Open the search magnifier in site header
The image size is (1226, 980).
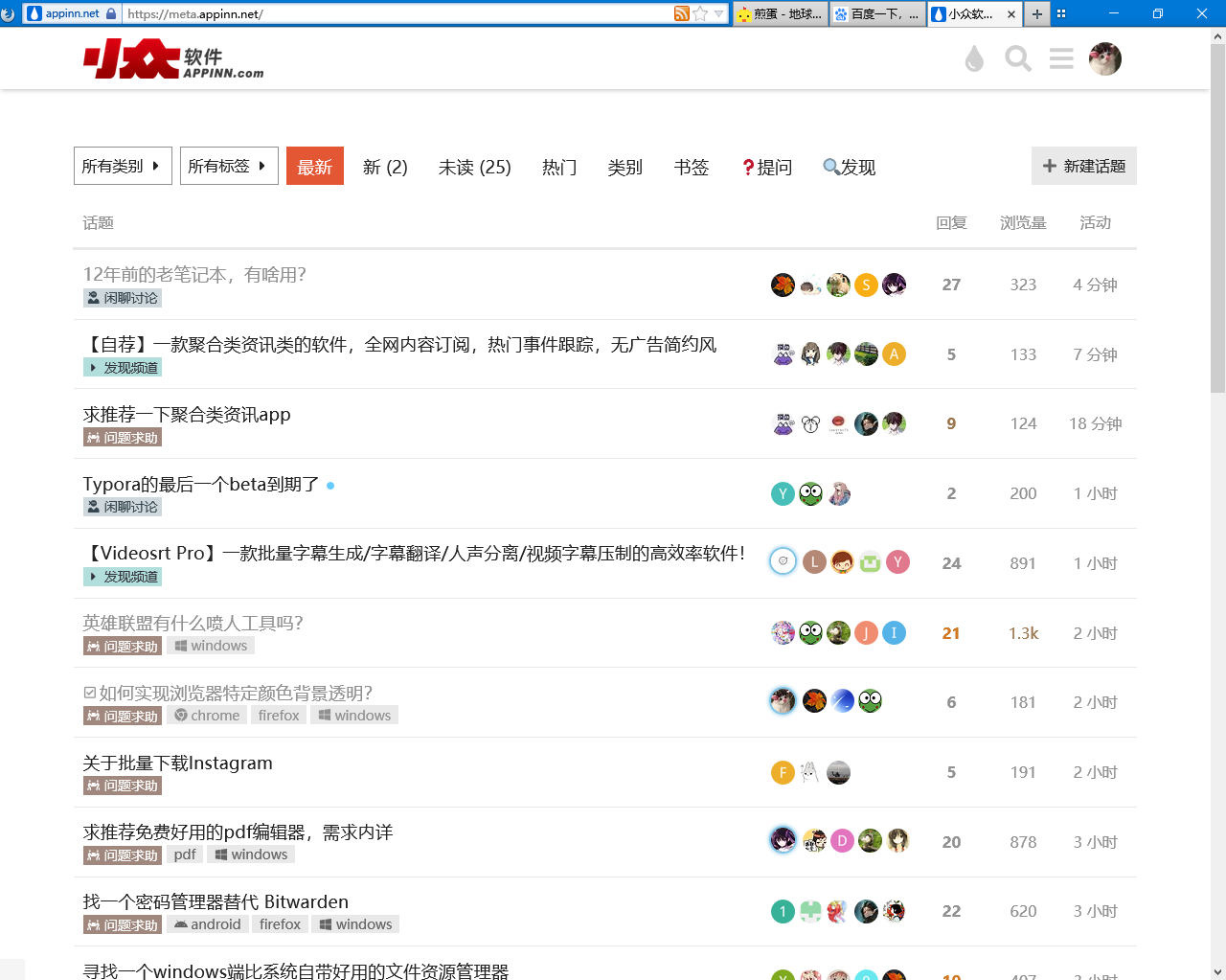pos(1018,59)
